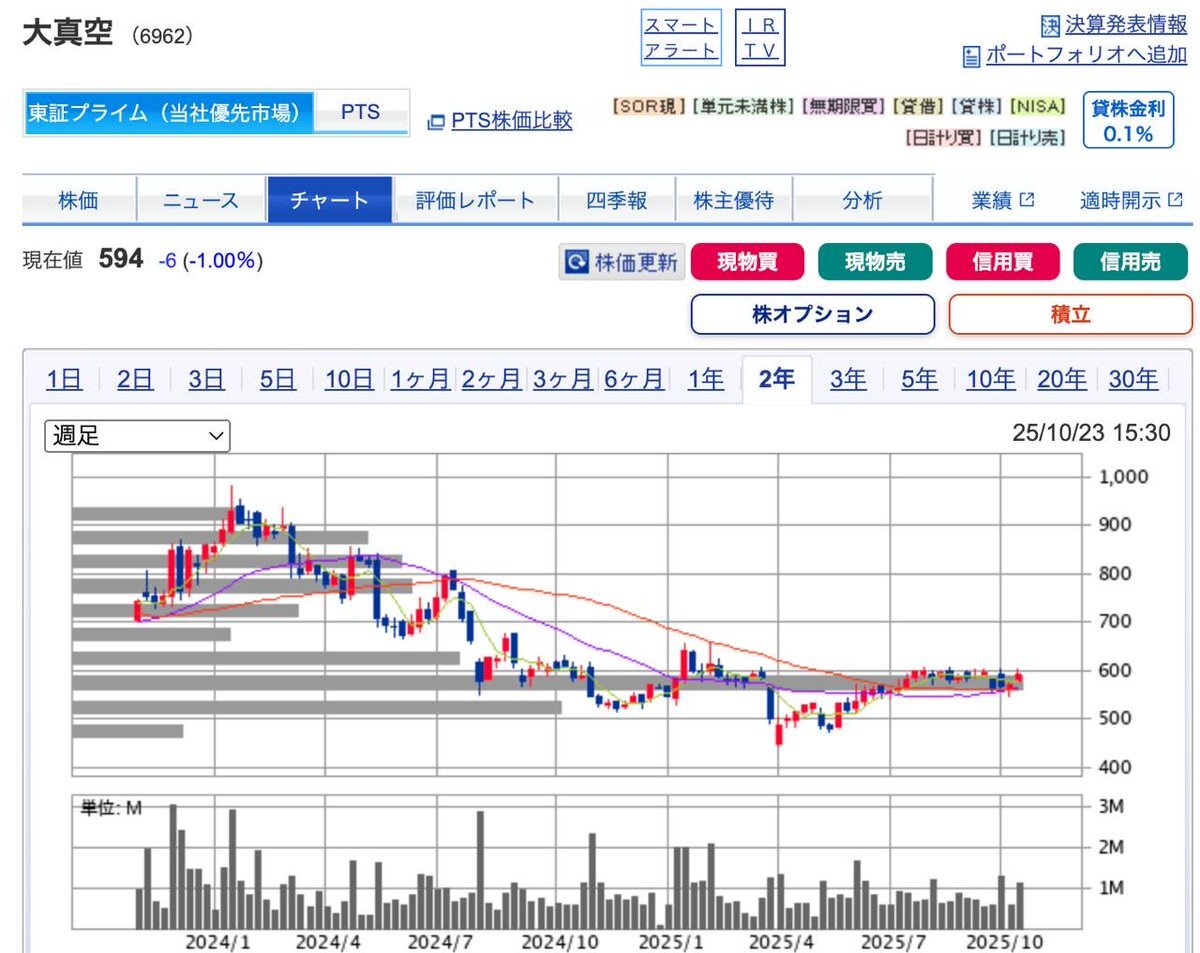Select the 3日 chart period

coord(206,379)
